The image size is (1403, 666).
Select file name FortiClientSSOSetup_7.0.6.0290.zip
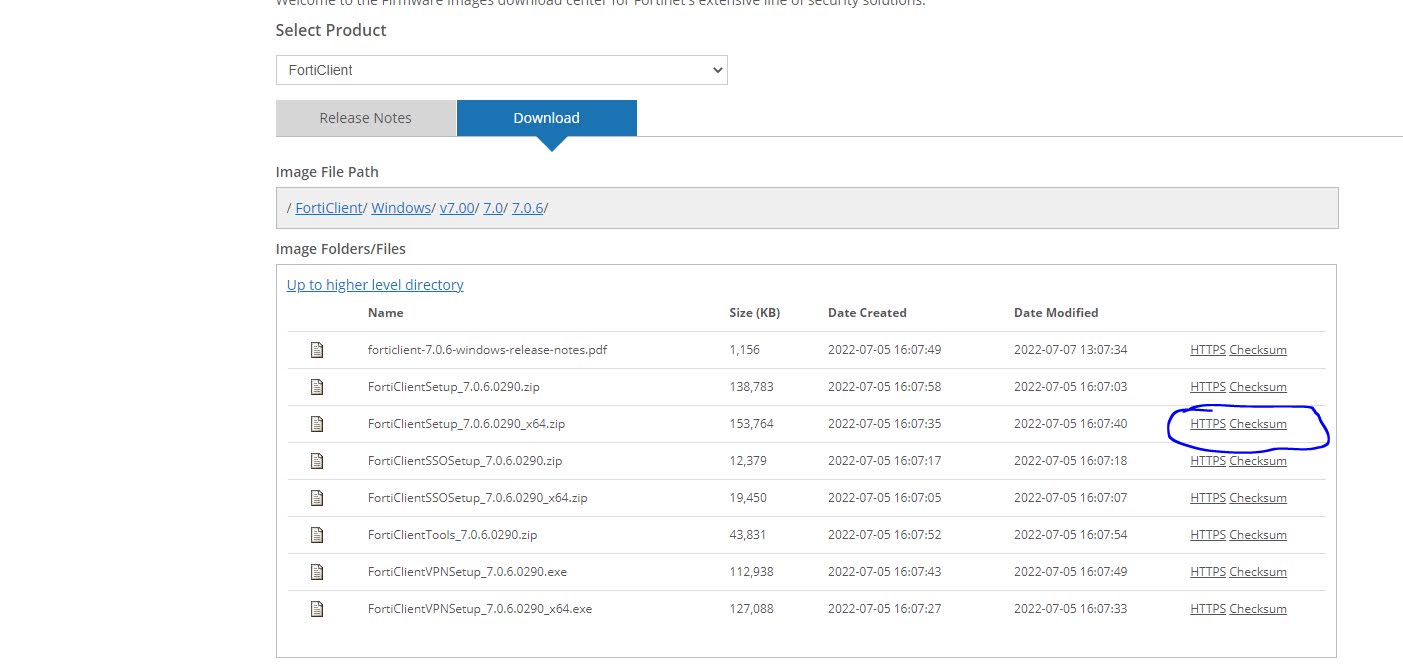465,461
